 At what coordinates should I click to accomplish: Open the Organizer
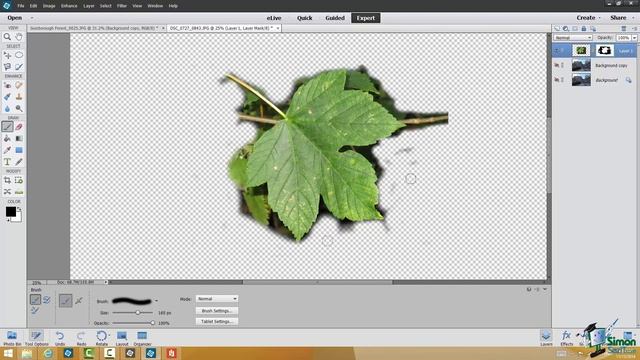point(142,338)
